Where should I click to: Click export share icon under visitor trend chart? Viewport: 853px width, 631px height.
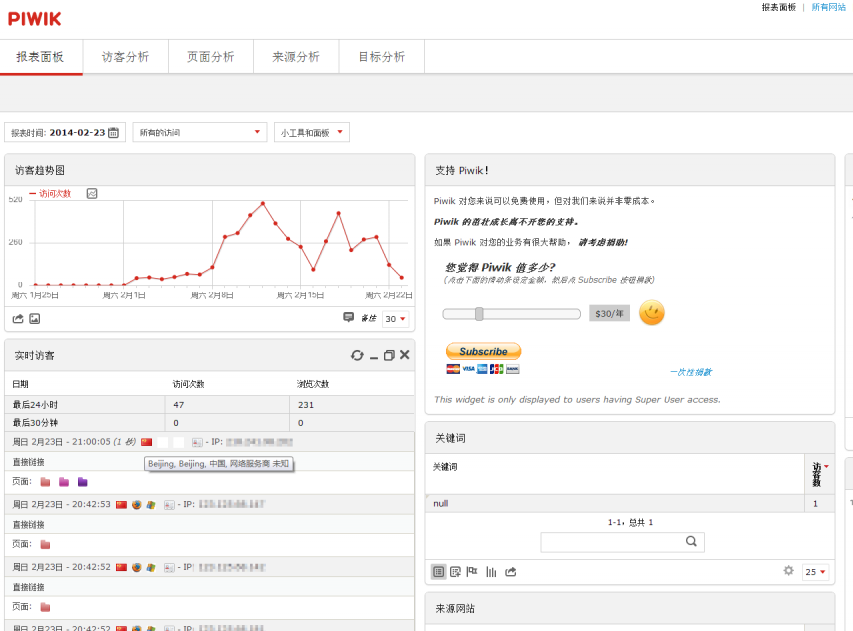pyautogui.click(x=18, y=319)
